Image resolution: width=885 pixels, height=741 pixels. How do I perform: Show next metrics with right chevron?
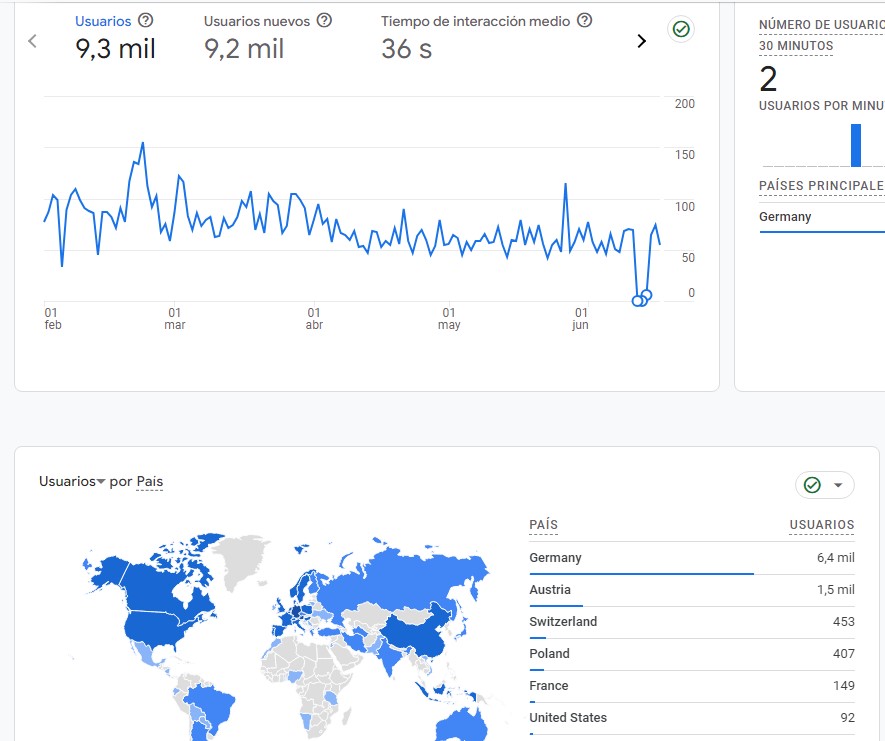click(x=641, y=41)
